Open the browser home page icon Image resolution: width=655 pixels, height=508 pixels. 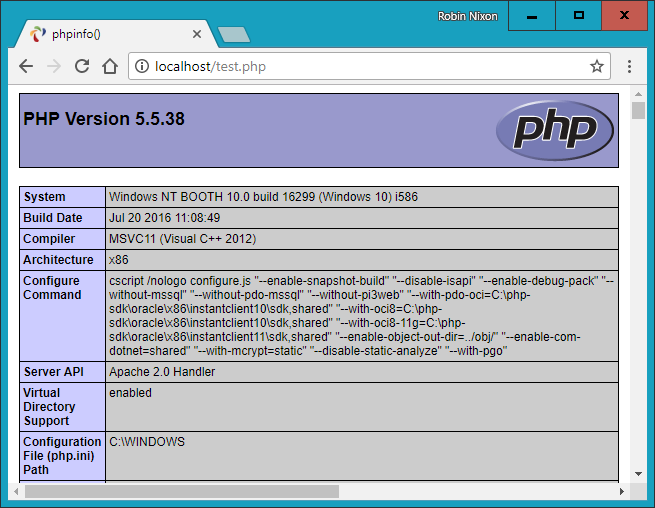click(110, 66)
